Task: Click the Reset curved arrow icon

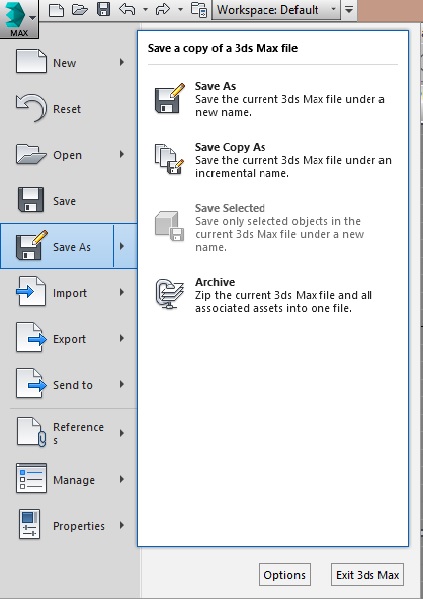Action: point(31,107)
